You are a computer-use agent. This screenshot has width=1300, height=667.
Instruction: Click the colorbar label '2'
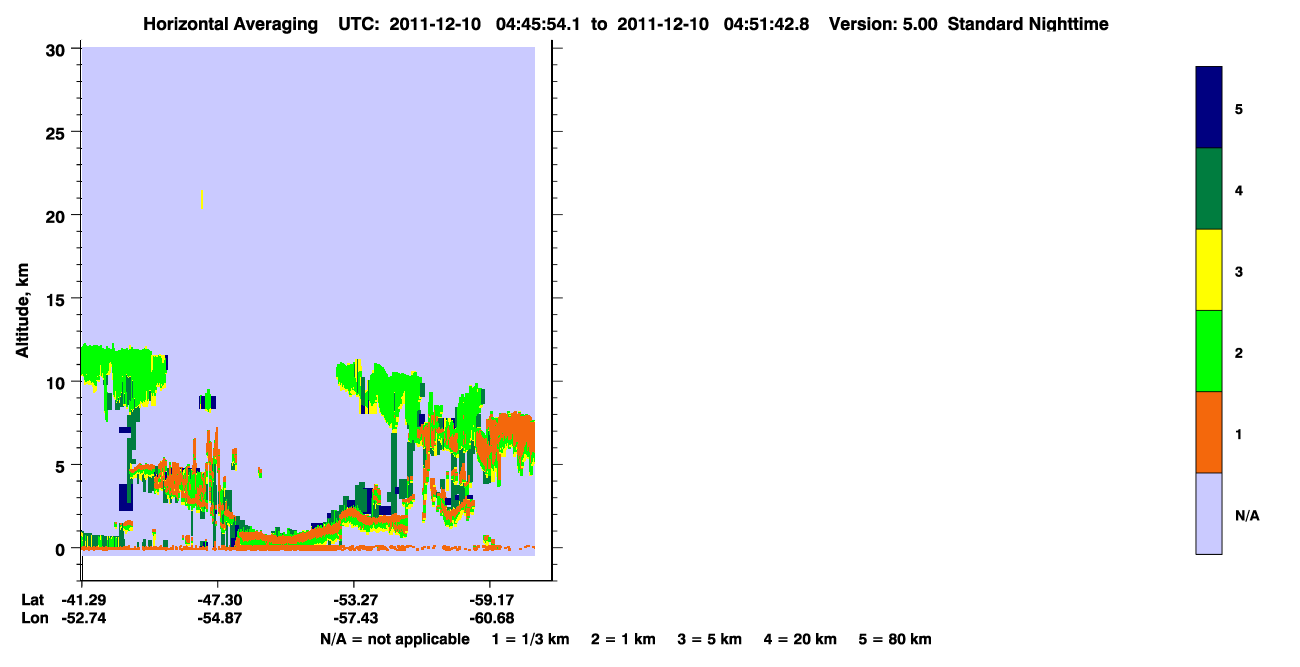pyautogui.click(x=1239, y=351)
